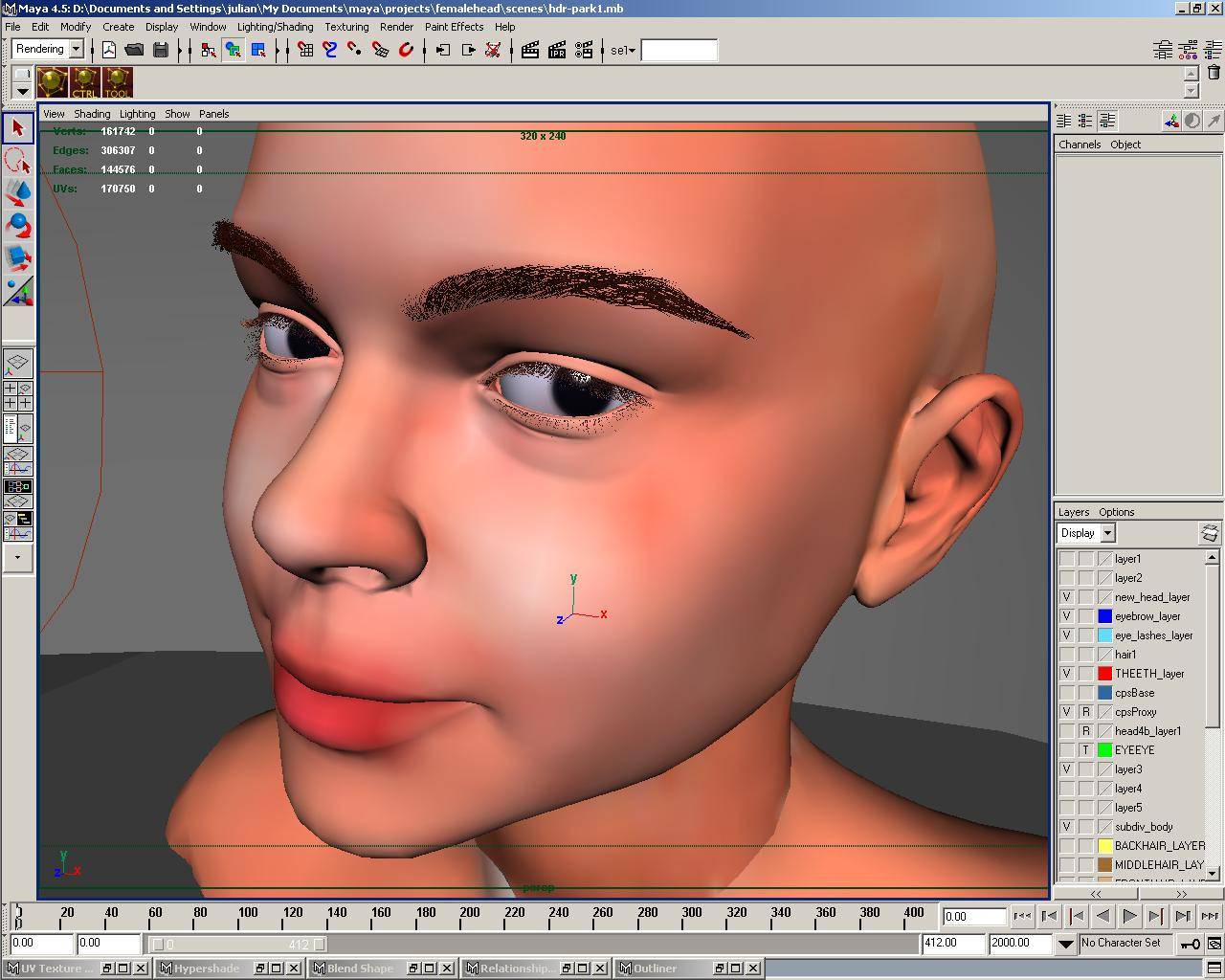
Task: Open the character set dropdown arrow
Action: [1065, 944]
